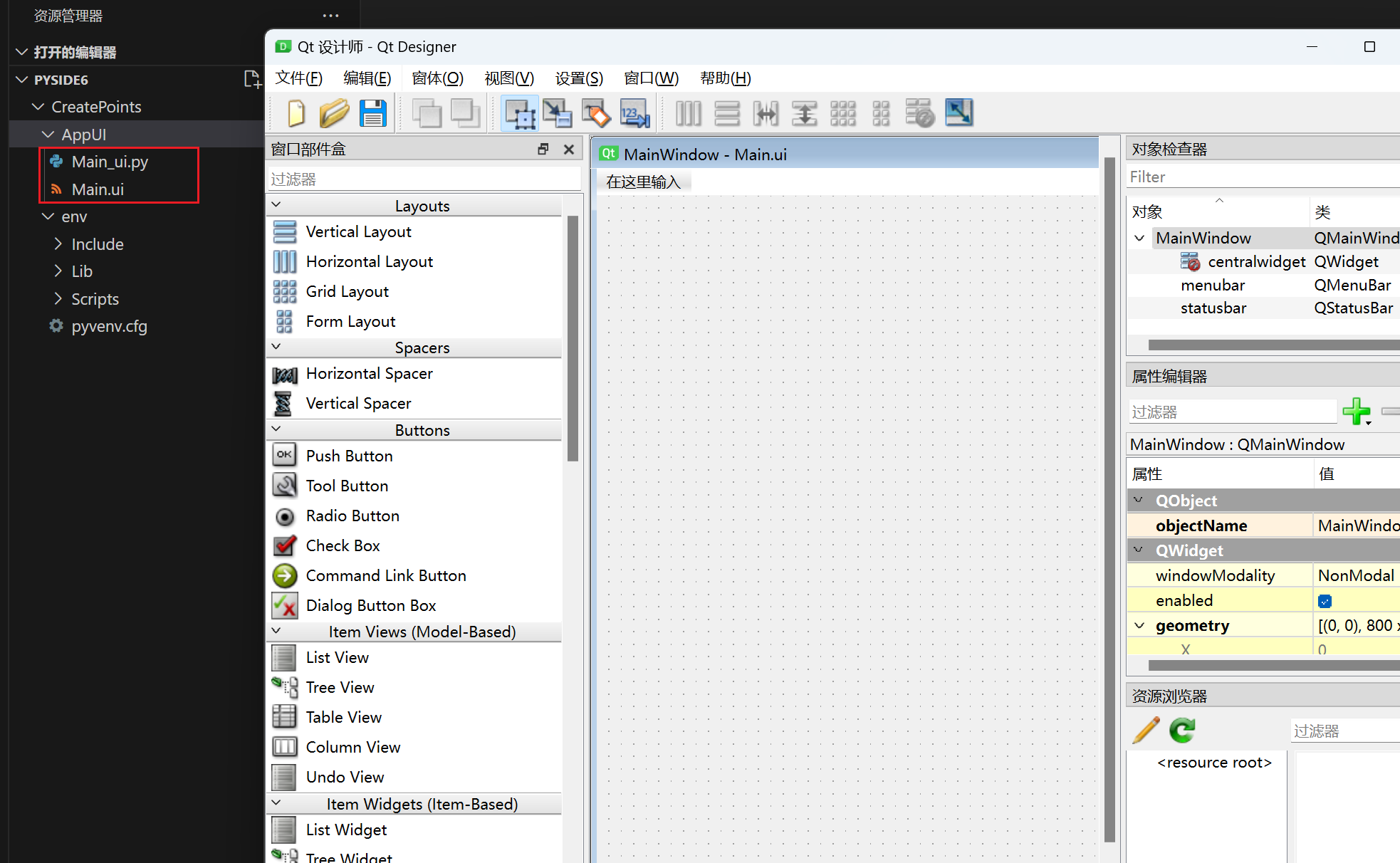Lay out widgets horizontally via toolbar
Image resolution: width=1400 pixels, height=863 pixels.
click(x=687, y=113)
